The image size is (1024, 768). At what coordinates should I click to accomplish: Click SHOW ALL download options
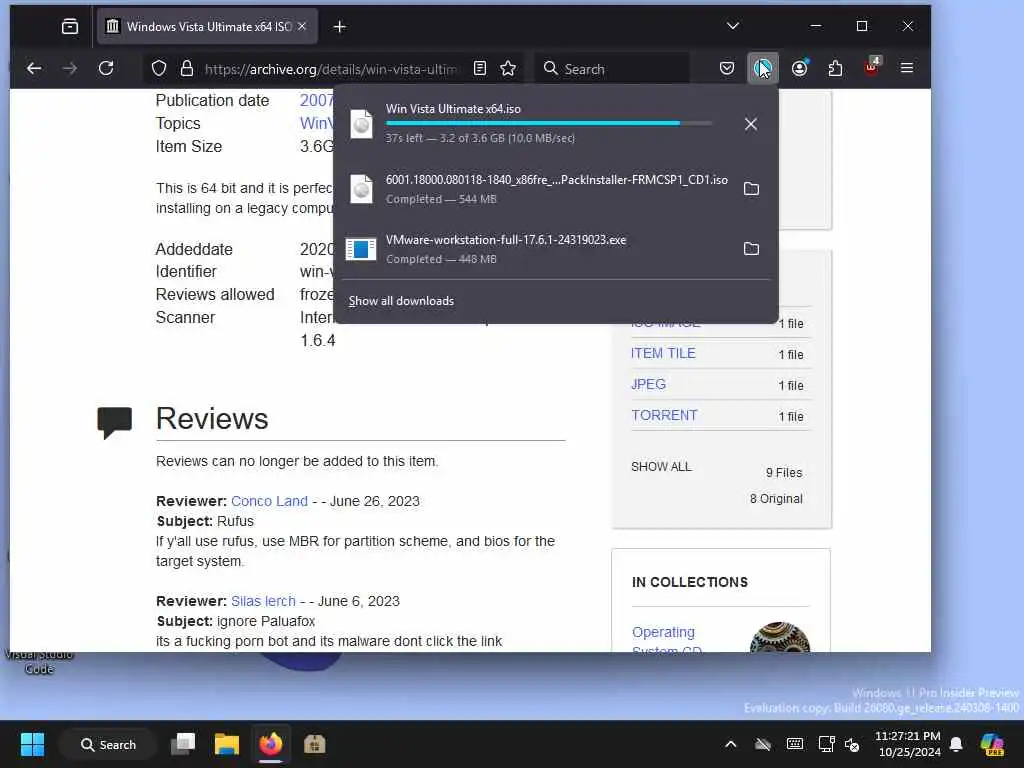coord(661,467)
